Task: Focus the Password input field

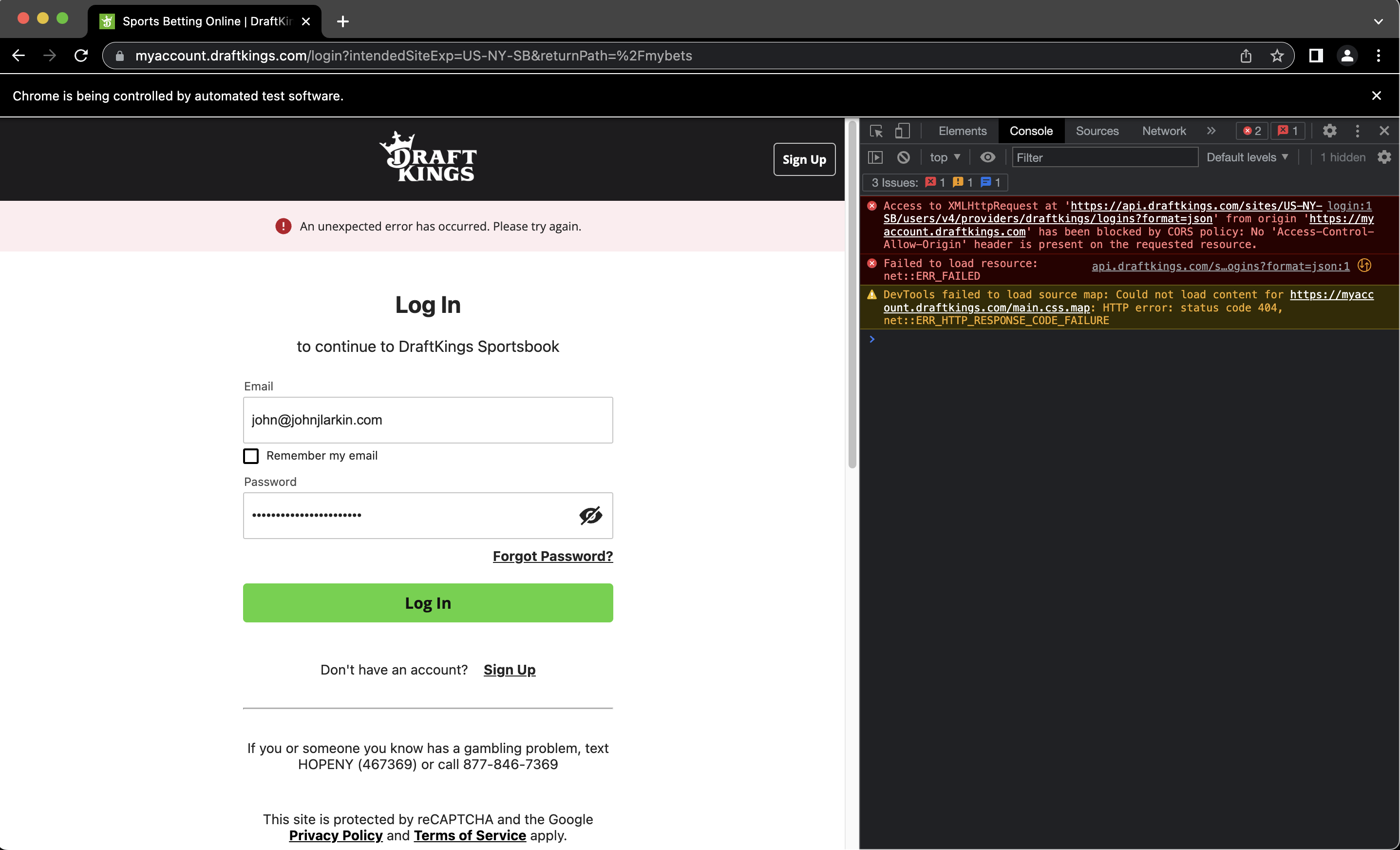Action: coord(428,515)
